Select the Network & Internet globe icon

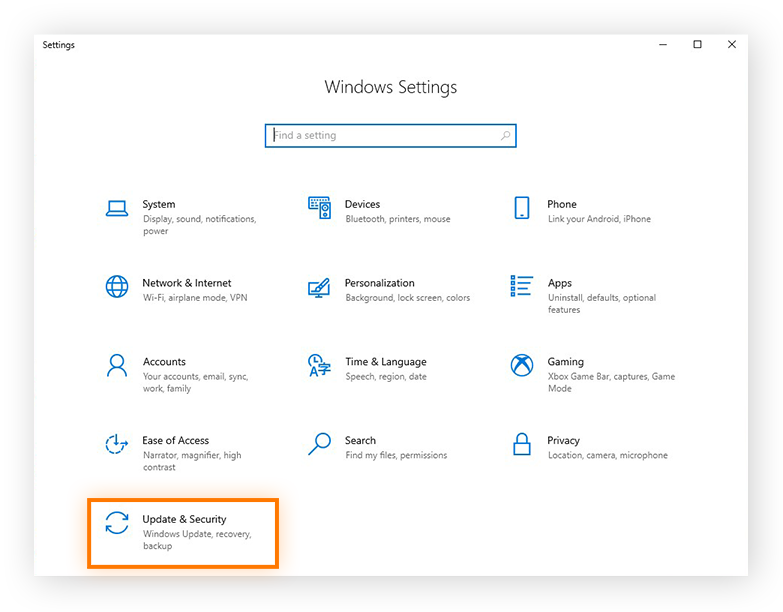coord(117,287)
